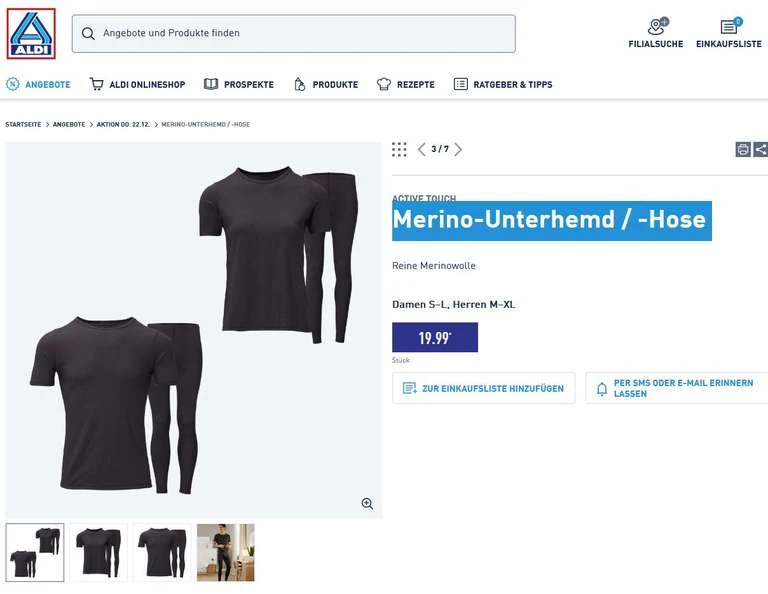The height and width of the screenshot is (594, 768).
Task: Open the Prospekte menu item
Action: point(239,85)
